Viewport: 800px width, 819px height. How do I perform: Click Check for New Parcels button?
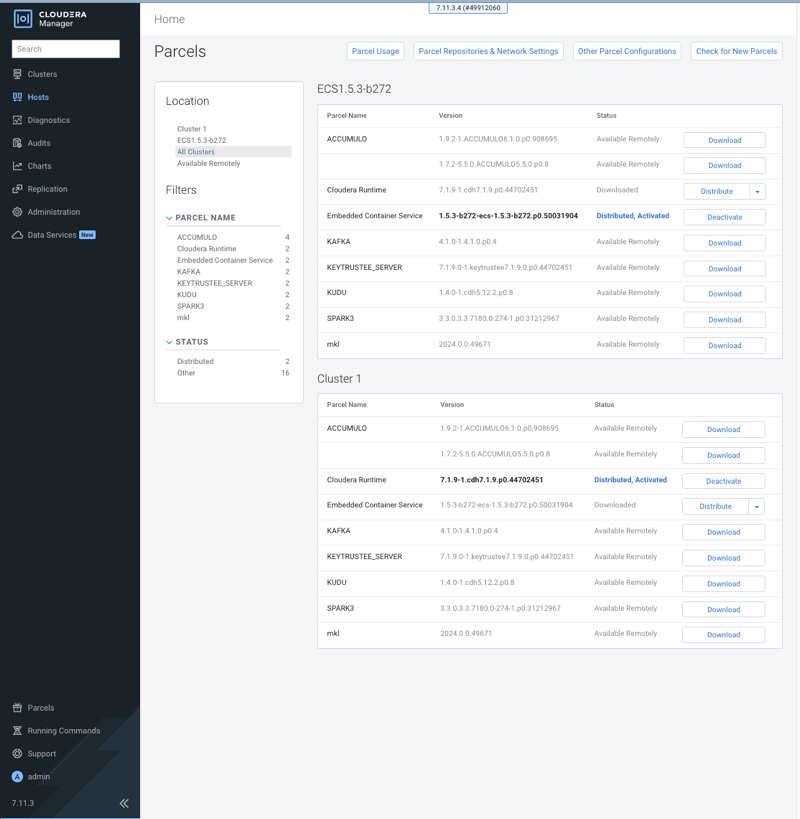(x=736, y=51)
